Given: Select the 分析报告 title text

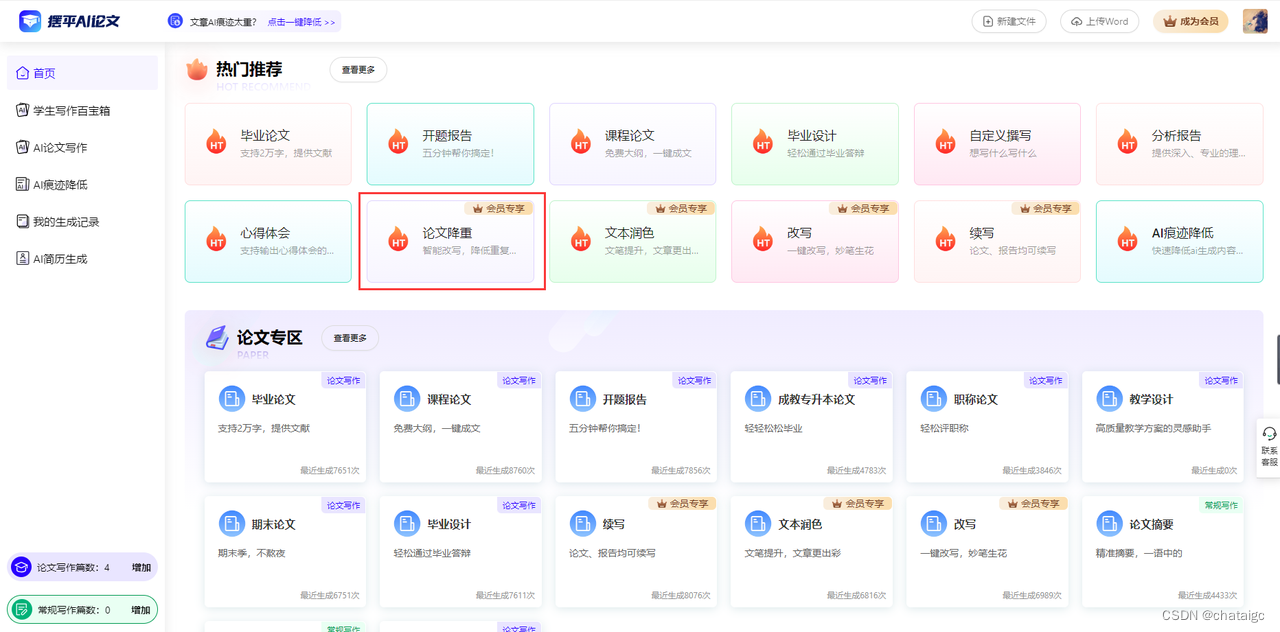Looking at the screenshot, I should [x=1176, y=136].
